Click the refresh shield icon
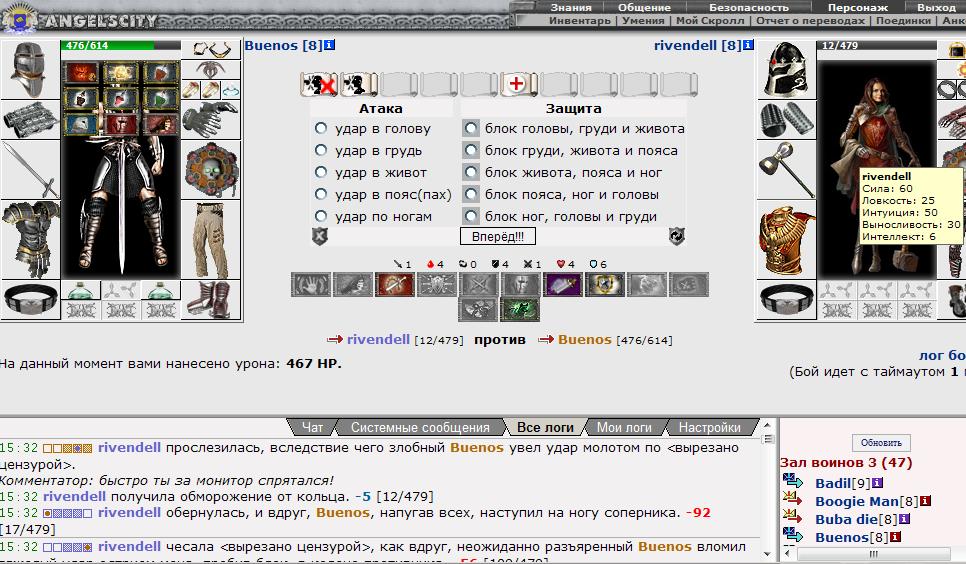 [676, 236]
